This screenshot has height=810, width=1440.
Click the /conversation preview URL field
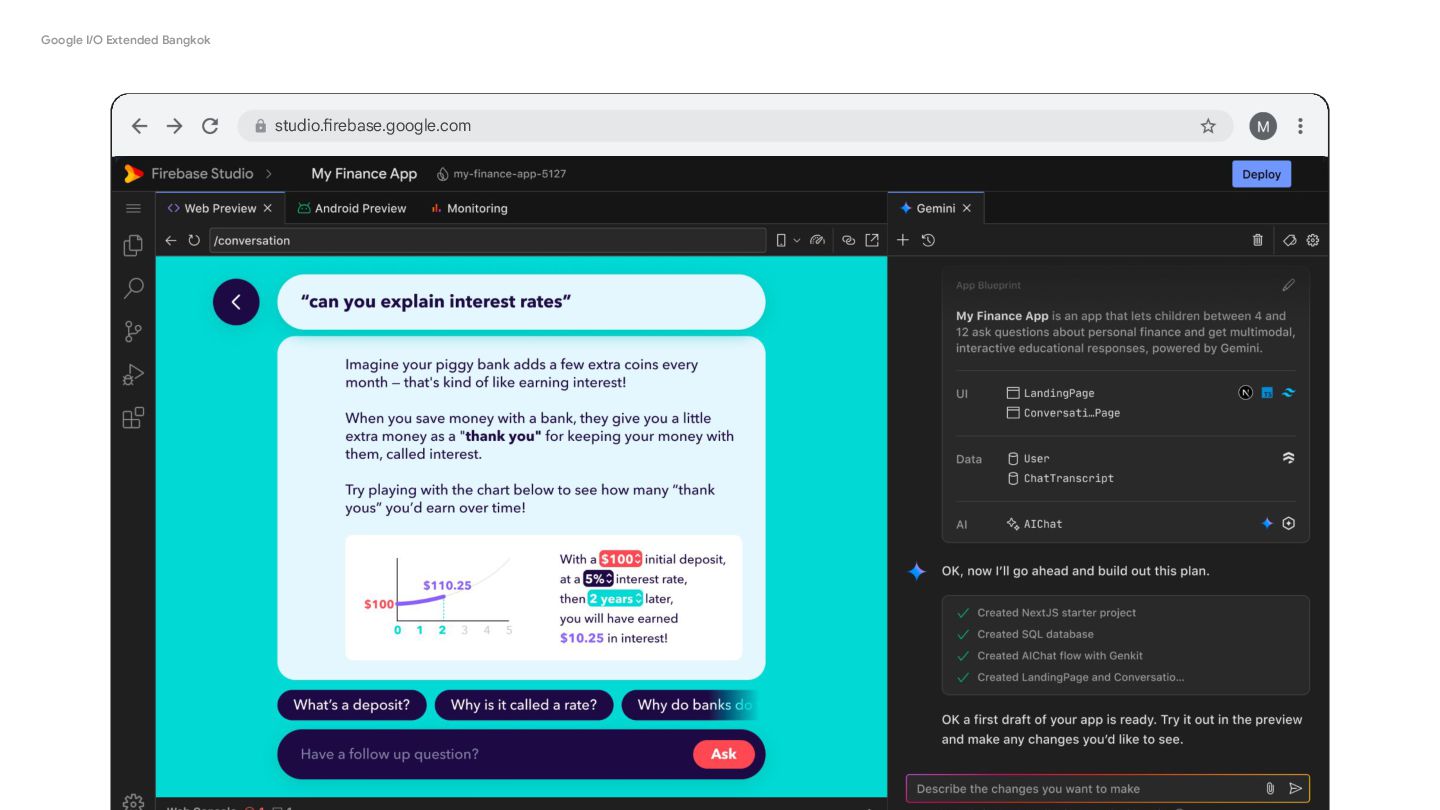(488, 240)
